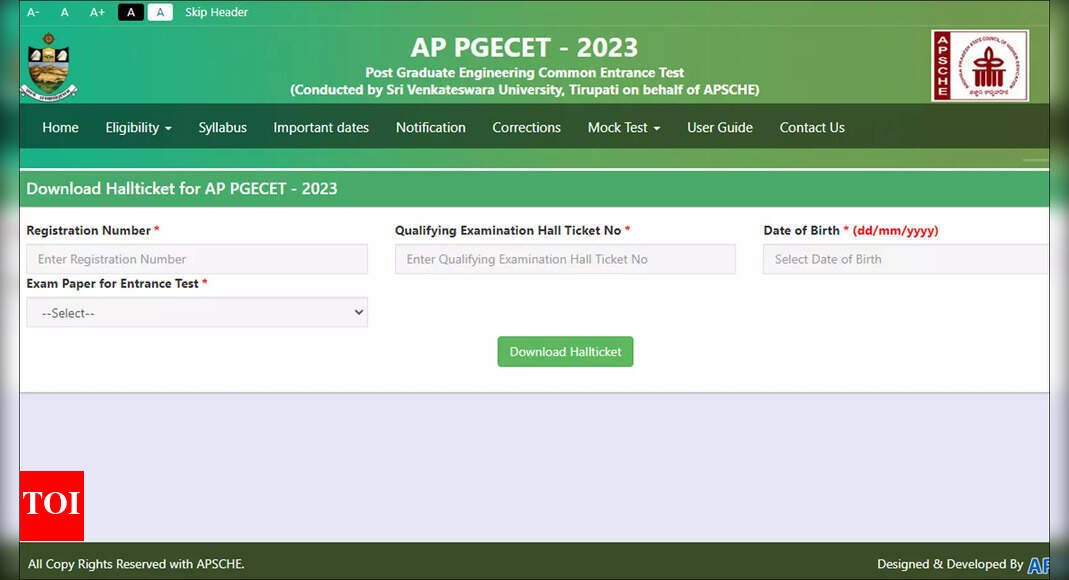
Task: Click the 'Download Hallticket for AP PGECET - 2023' heading
Action: [x=182, y=189]
